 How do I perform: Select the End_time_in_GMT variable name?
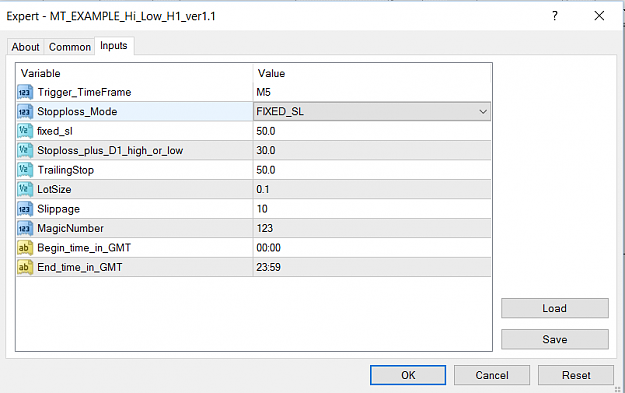click(80, 267)
